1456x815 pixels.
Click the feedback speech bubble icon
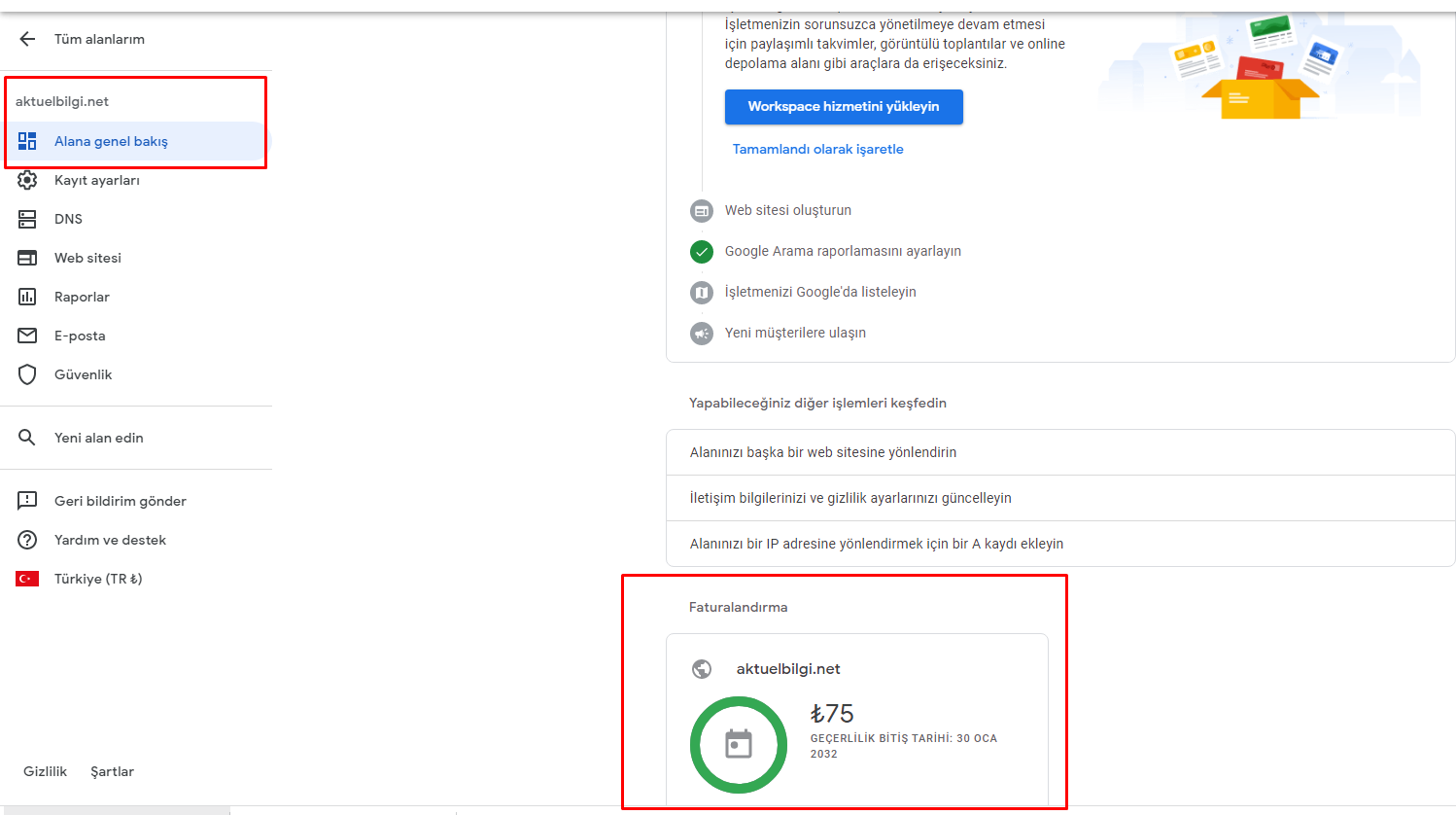click(x=27, y=501)
